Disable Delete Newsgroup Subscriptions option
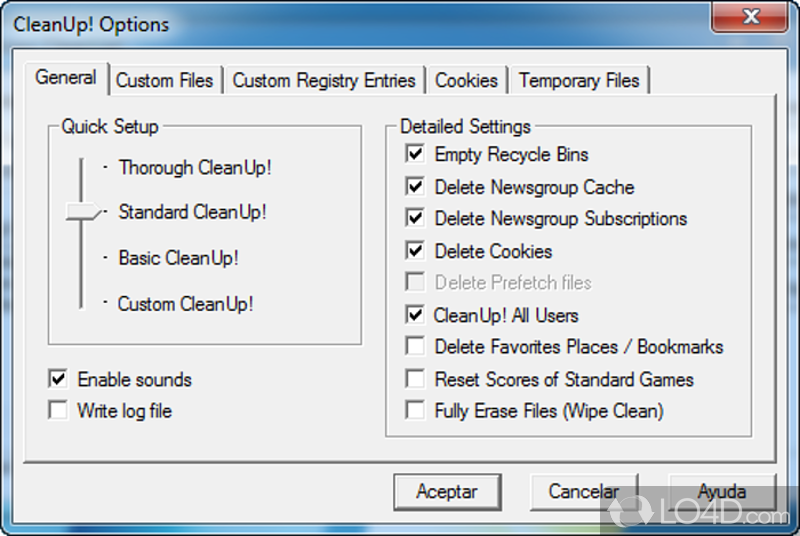 (415, 219)
